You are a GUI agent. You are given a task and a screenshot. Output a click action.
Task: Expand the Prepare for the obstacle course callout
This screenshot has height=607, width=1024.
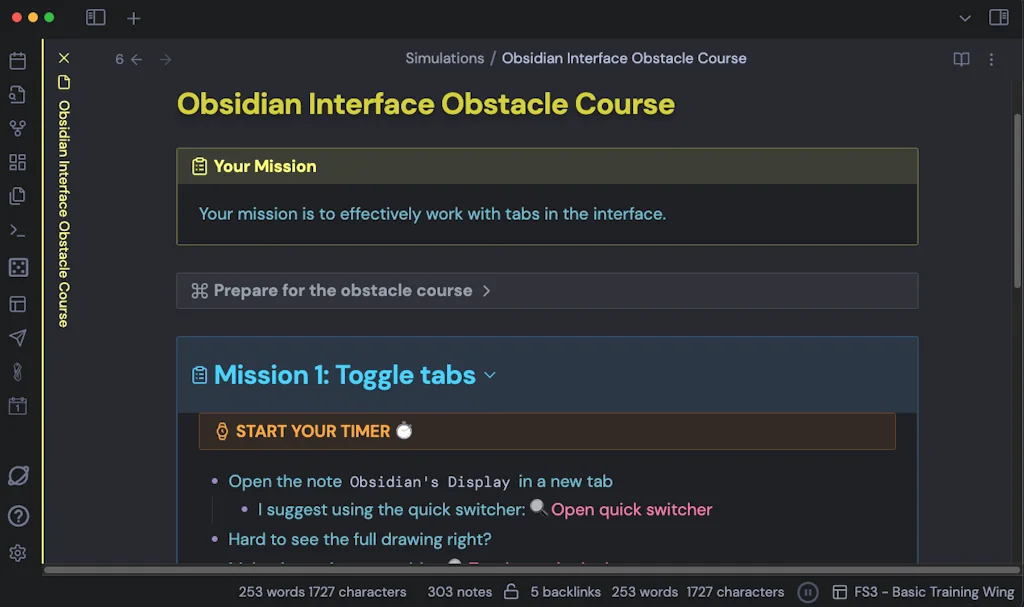(487, 290)
